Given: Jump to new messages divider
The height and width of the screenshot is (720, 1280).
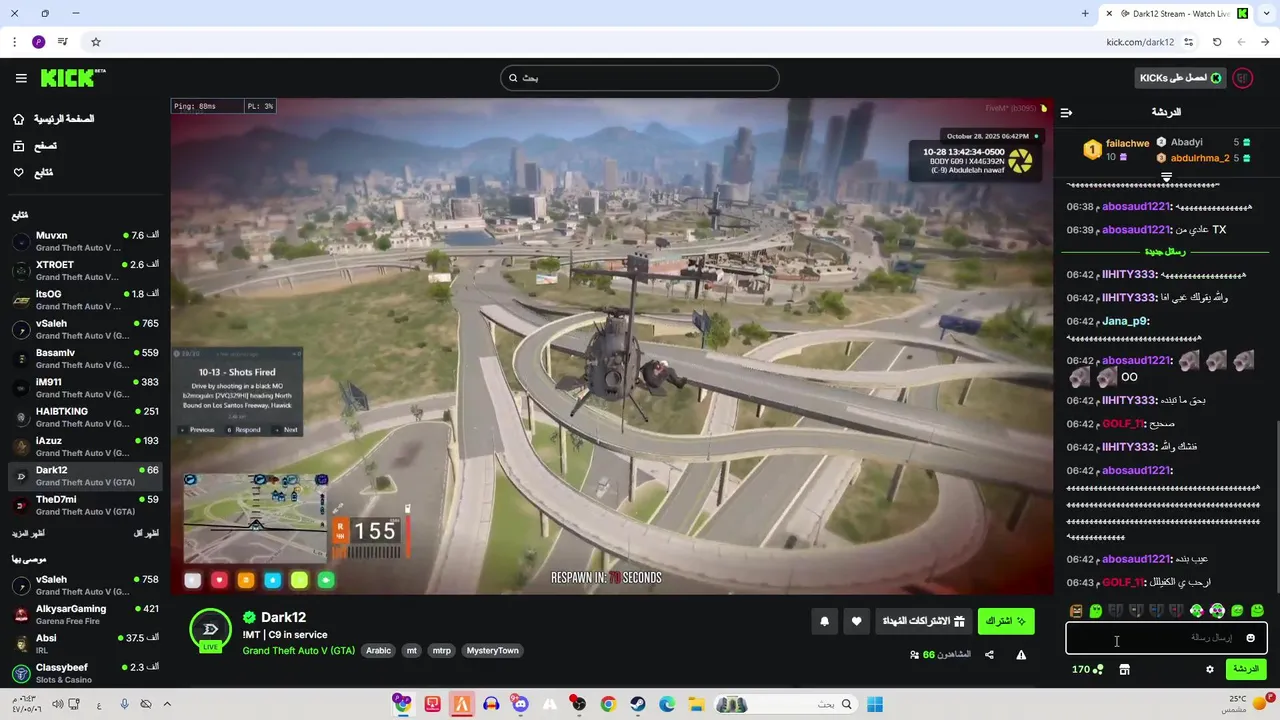Looking at the screenshot, I should click(1165, 252).
